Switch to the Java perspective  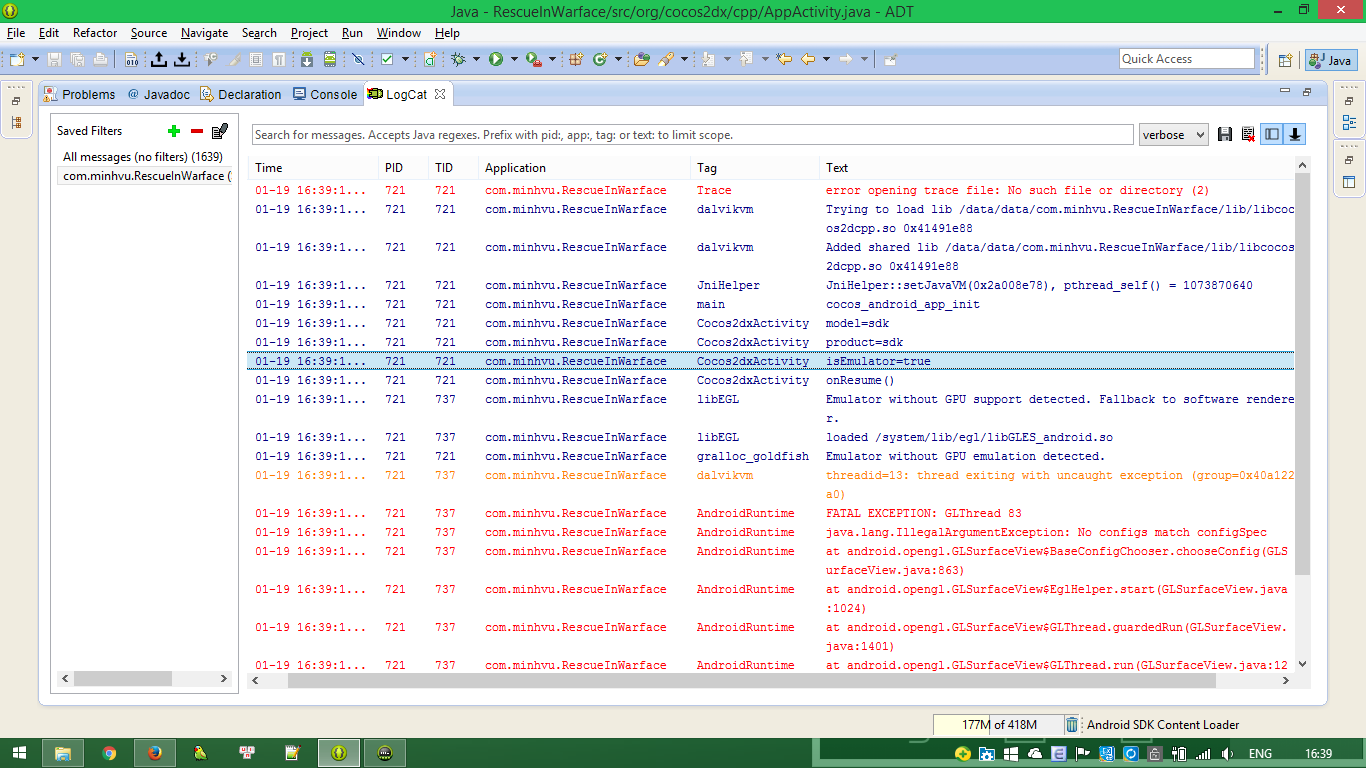pyautogui.click(x=1330, y=60)
